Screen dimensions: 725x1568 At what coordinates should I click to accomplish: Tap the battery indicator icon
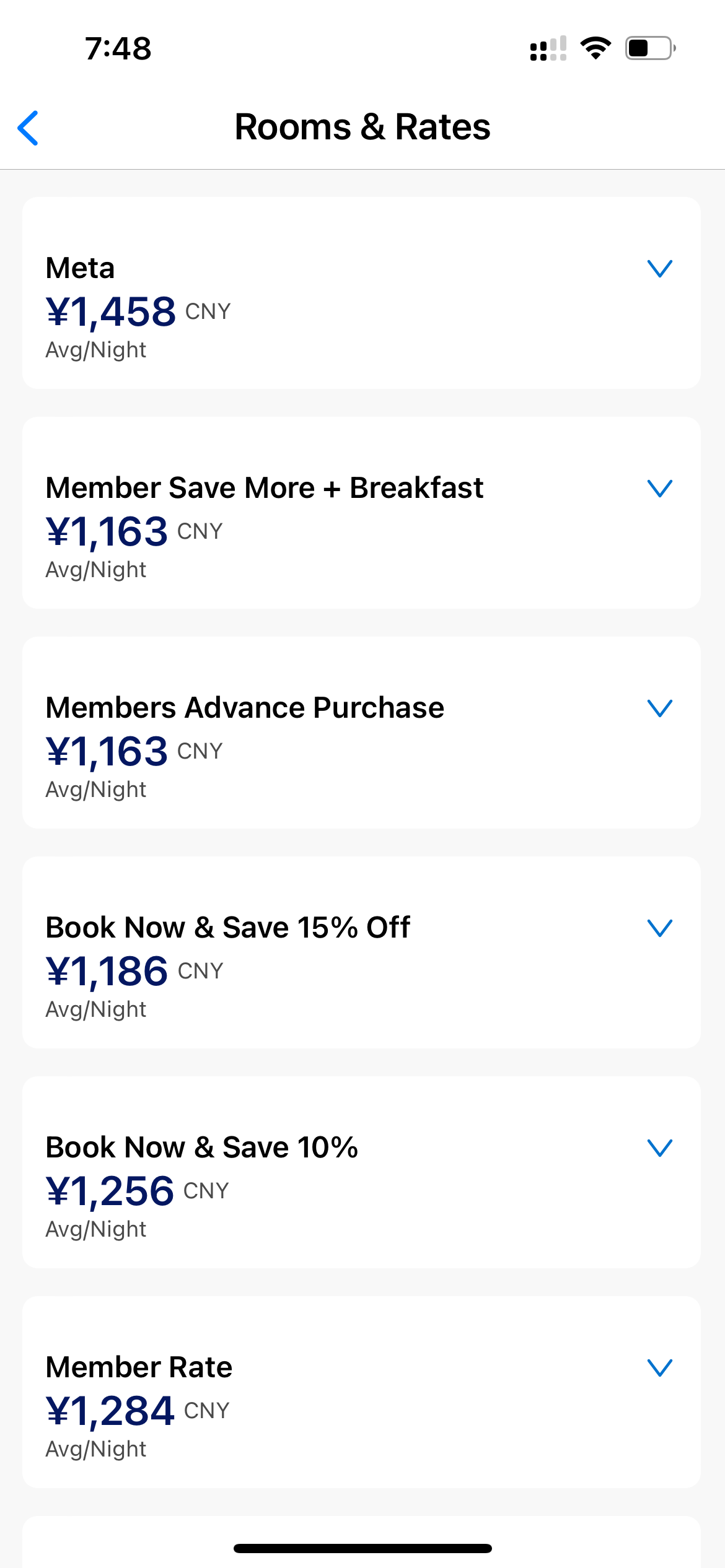coord(649,48)
